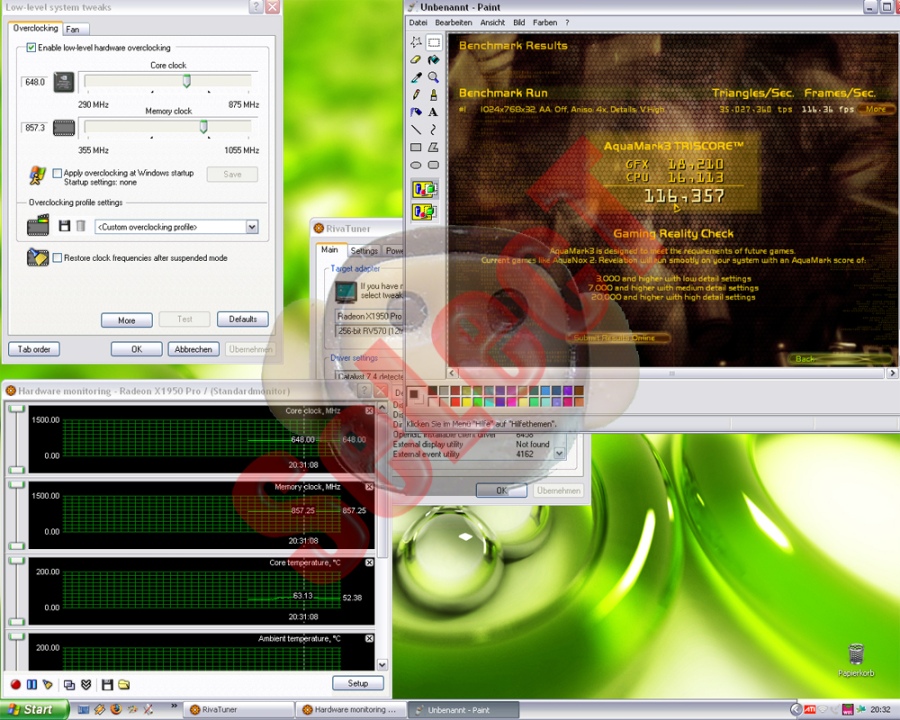Viewport: 900px width, 720px height.
Task: Click the Tab order button
Action: [34, 349]
